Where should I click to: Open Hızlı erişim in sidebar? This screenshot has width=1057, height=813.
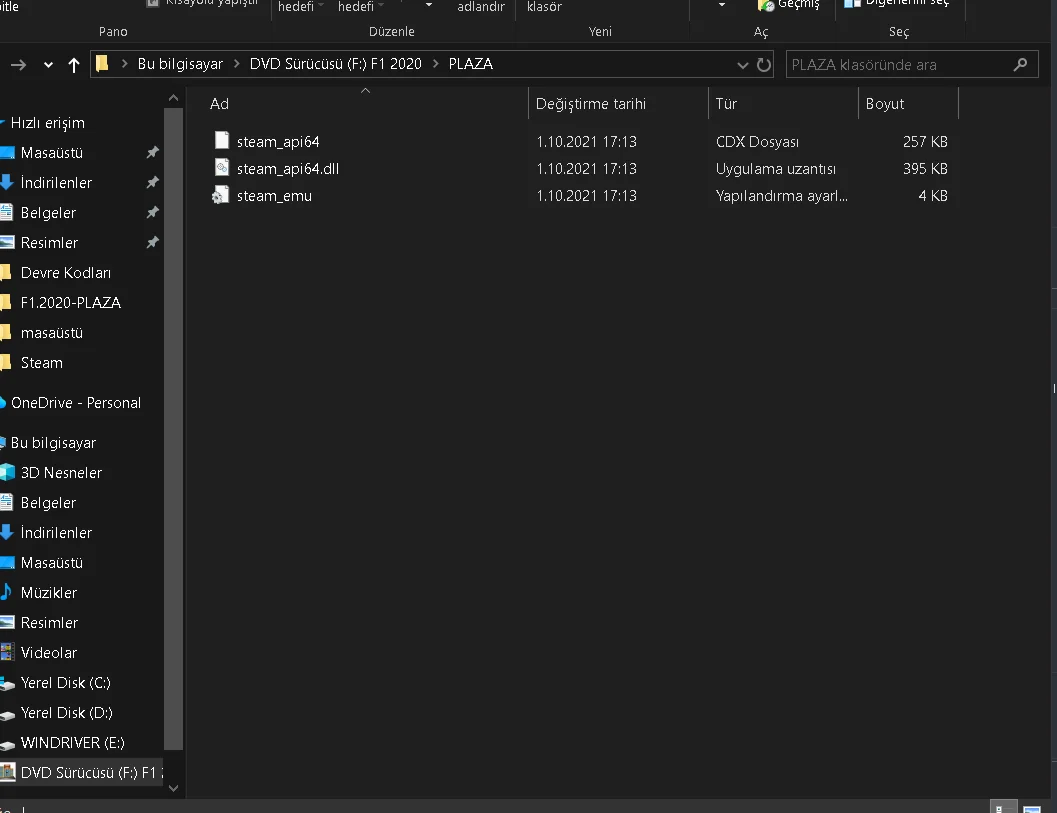click(x=47, y=123)
